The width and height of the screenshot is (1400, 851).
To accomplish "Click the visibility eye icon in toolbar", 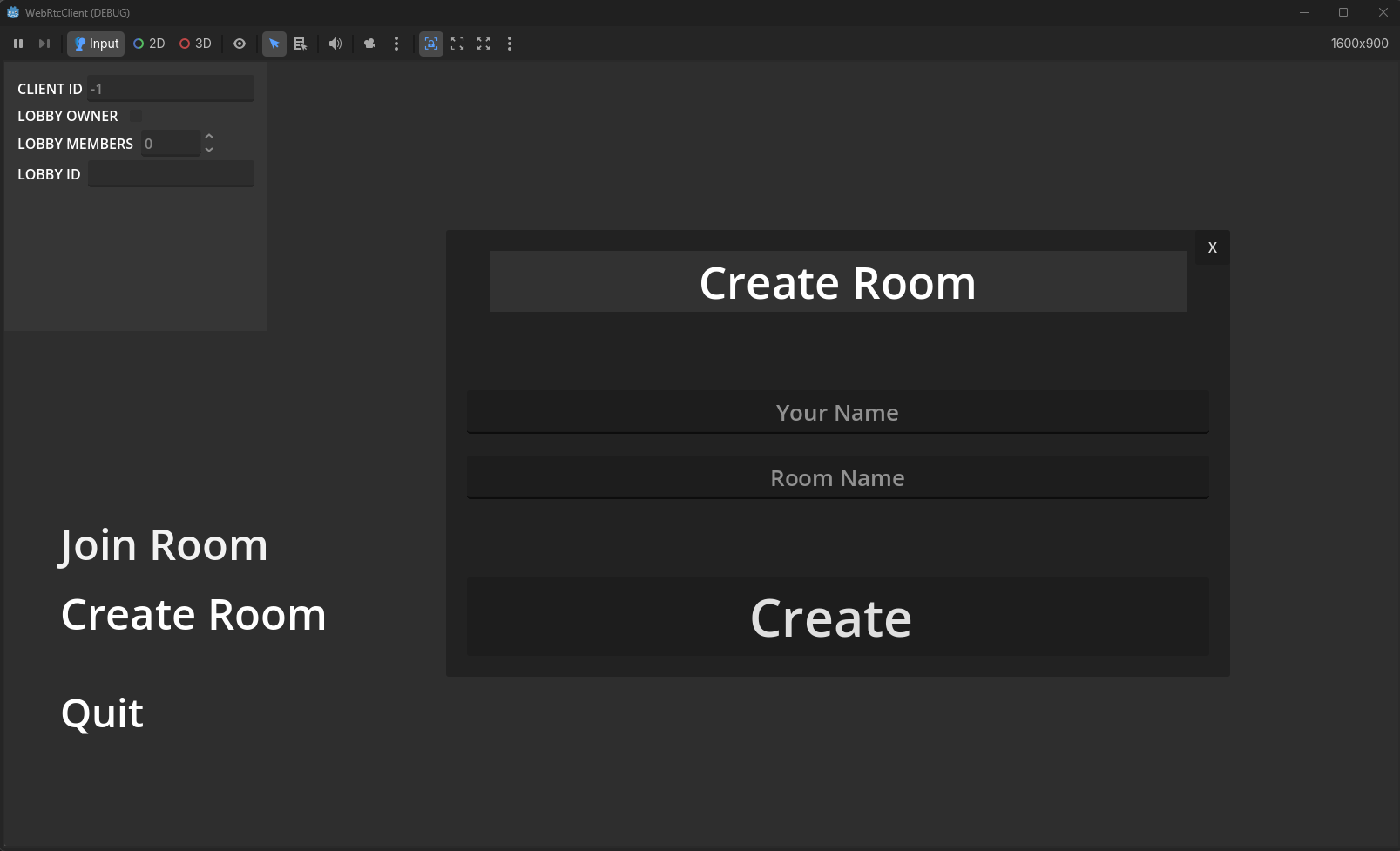I will point(240,44).
